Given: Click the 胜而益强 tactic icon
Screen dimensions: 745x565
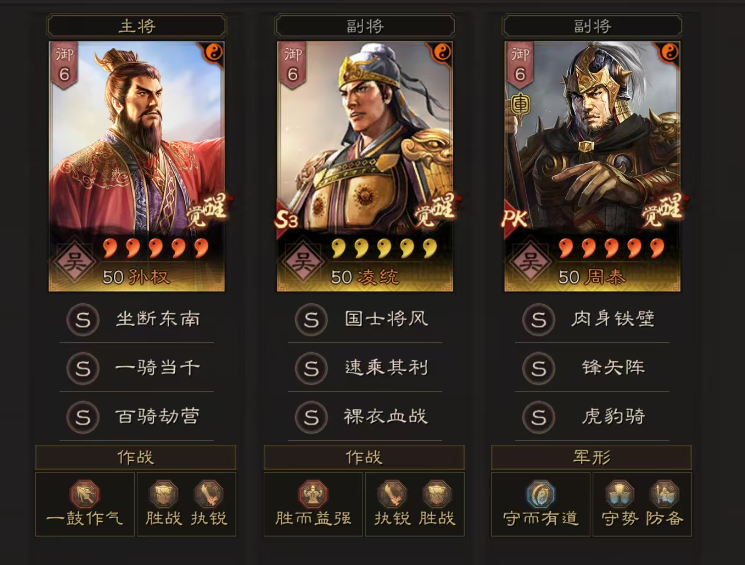Looking at the screenshot, I should coord(313,494).
